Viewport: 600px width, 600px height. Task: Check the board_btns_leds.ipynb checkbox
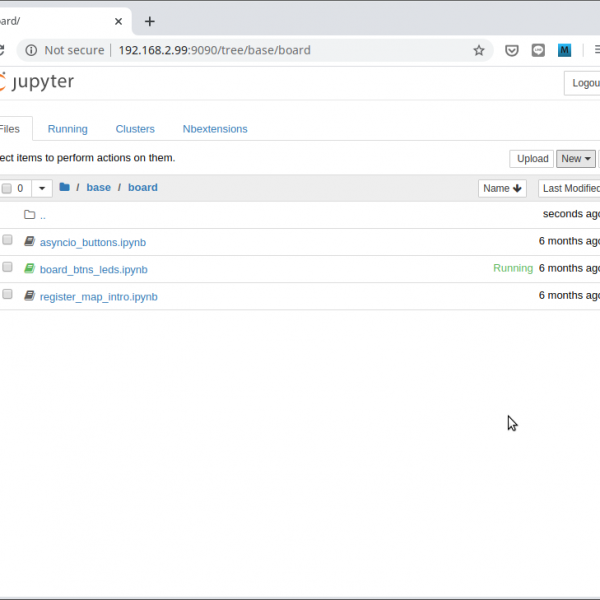click(x=8, y=268)
